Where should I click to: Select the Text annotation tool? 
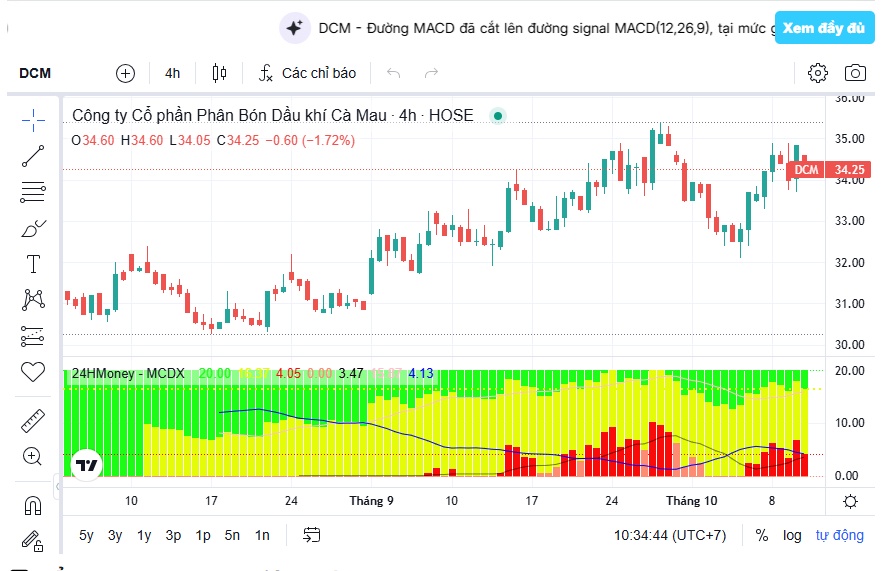click(33, 264)
